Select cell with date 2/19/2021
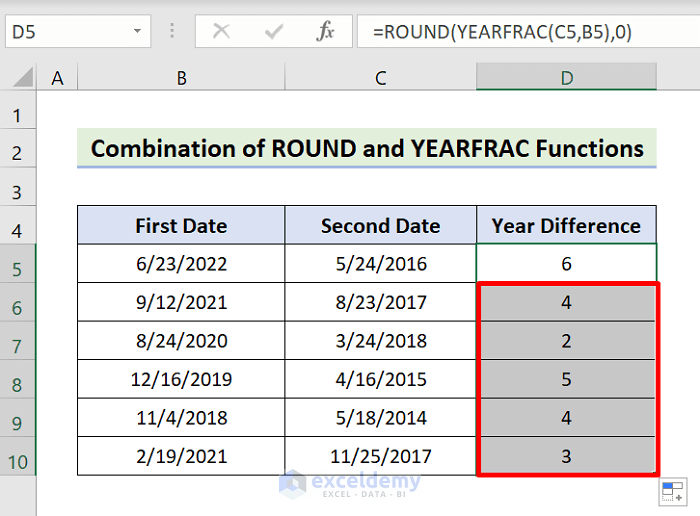 [x=181, y=456]
